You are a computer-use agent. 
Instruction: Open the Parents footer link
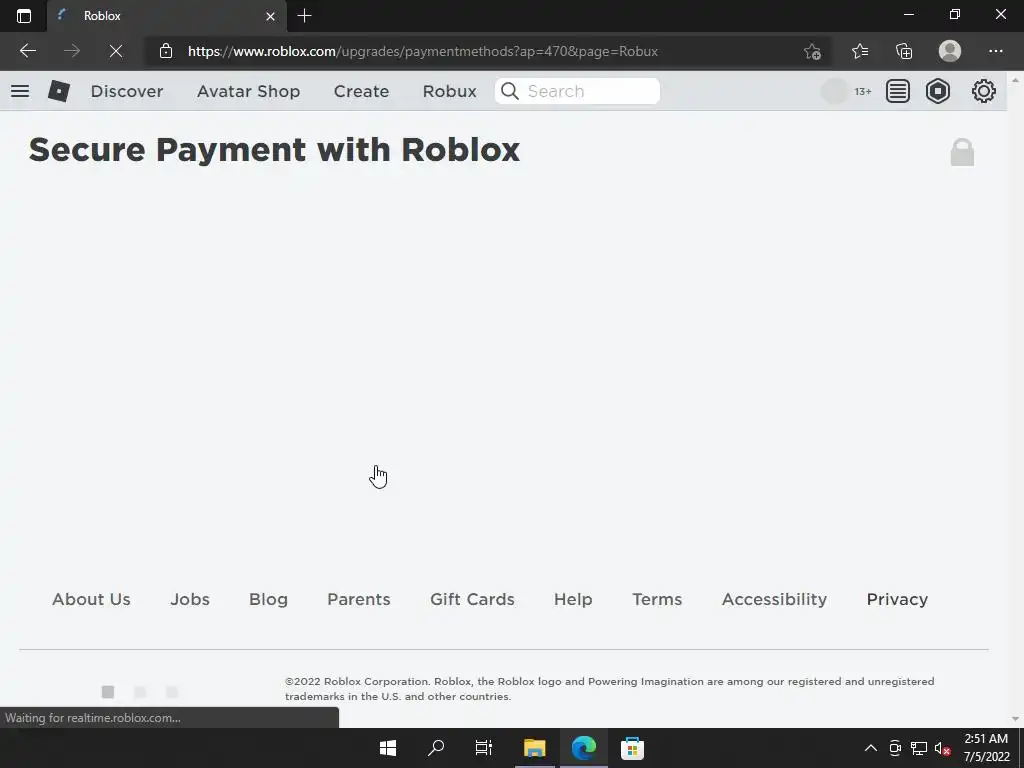coord(359,599)
